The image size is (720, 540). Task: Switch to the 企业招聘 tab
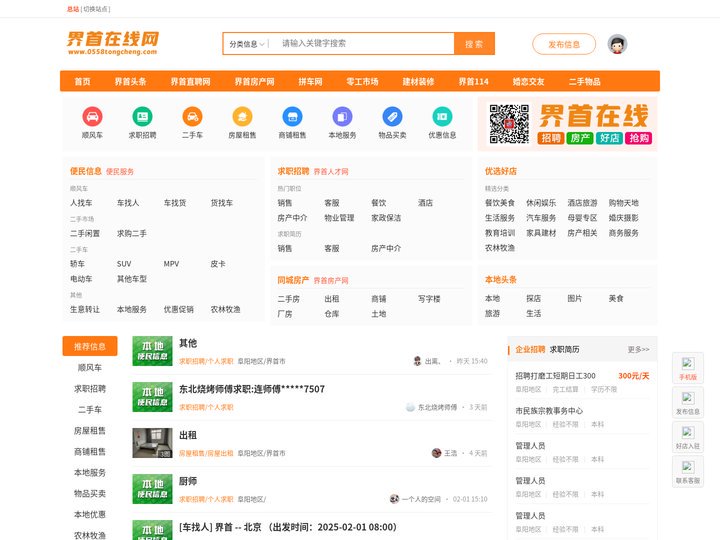[530, 349]
